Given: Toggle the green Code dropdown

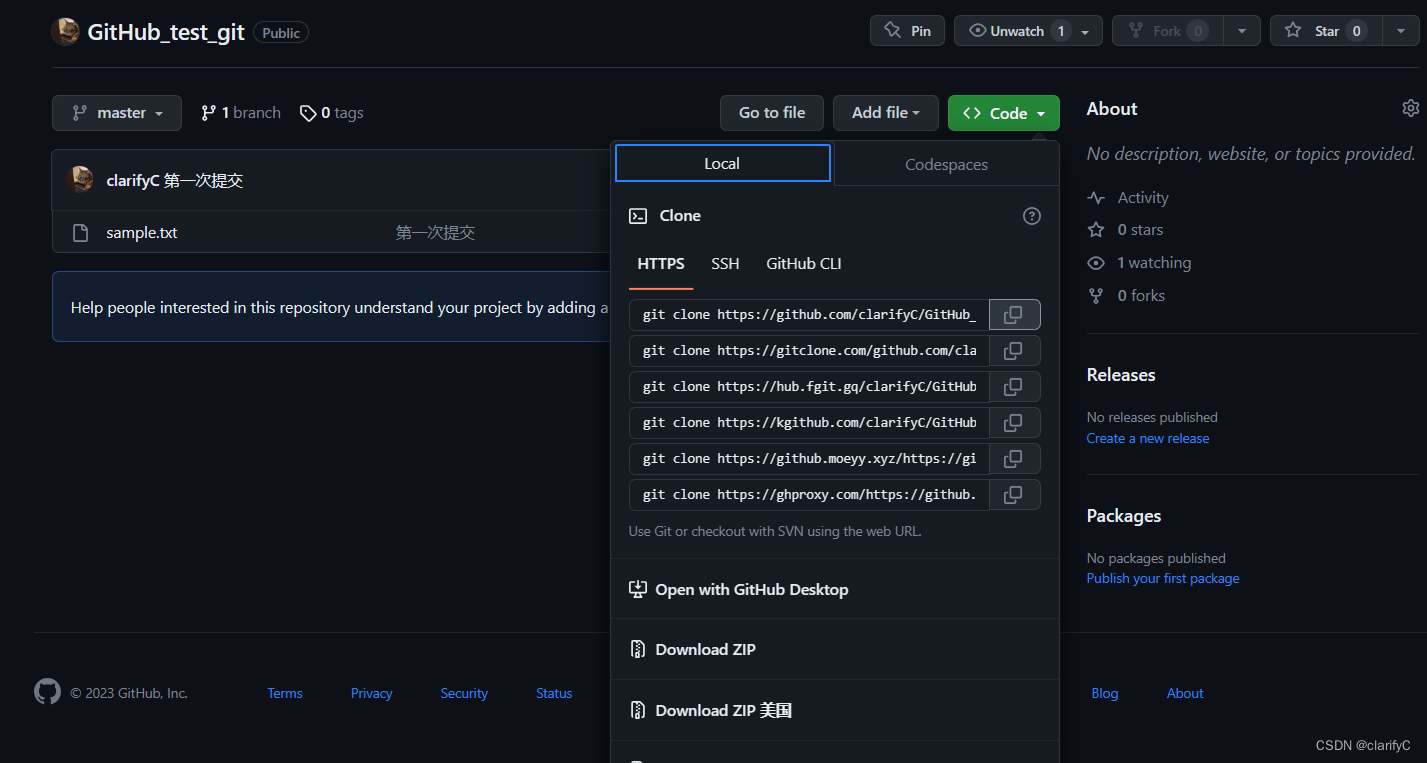Looking at the screenshot, I should click(x=1003, y=113).
